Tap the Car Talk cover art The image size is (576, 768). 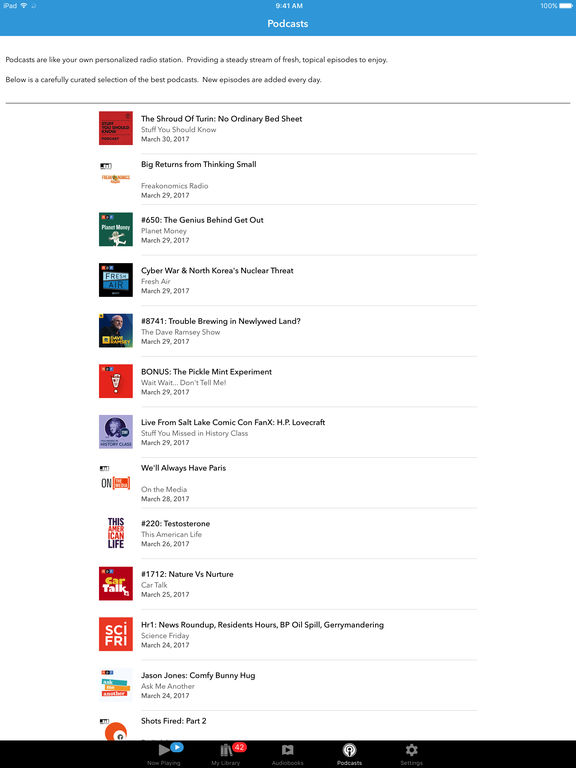(116, 583)
